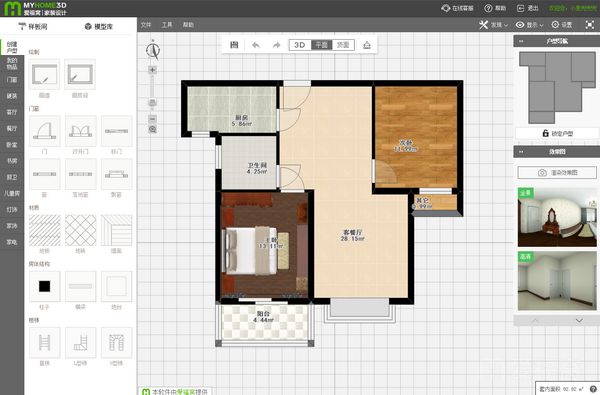Collapse the renderings (效果图) panel
Image resolution: width=600 pixels, height=395 pixels.
pyautogui.click(x=521, y=152)
